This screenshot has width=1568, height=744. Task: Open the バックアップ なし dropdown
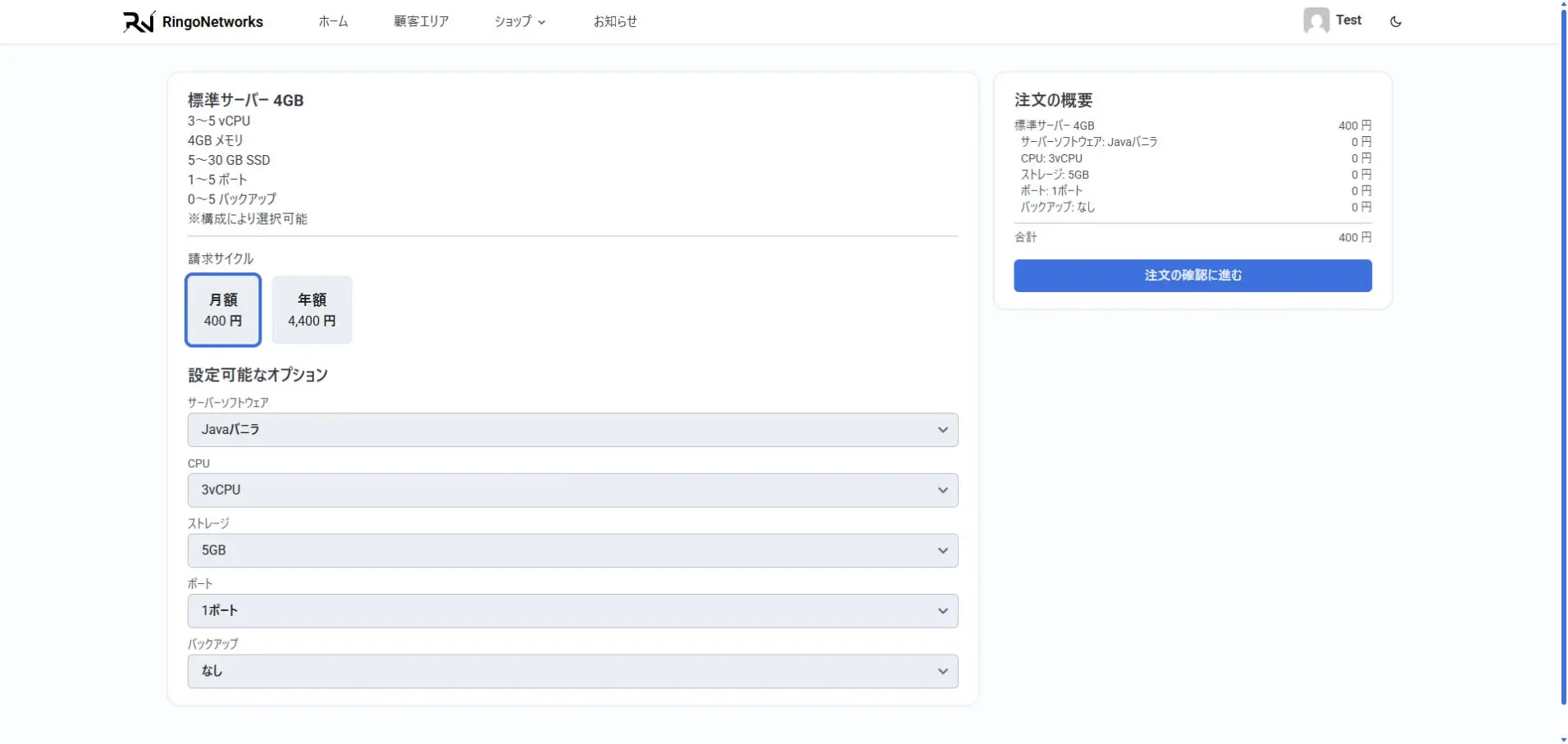572,671
